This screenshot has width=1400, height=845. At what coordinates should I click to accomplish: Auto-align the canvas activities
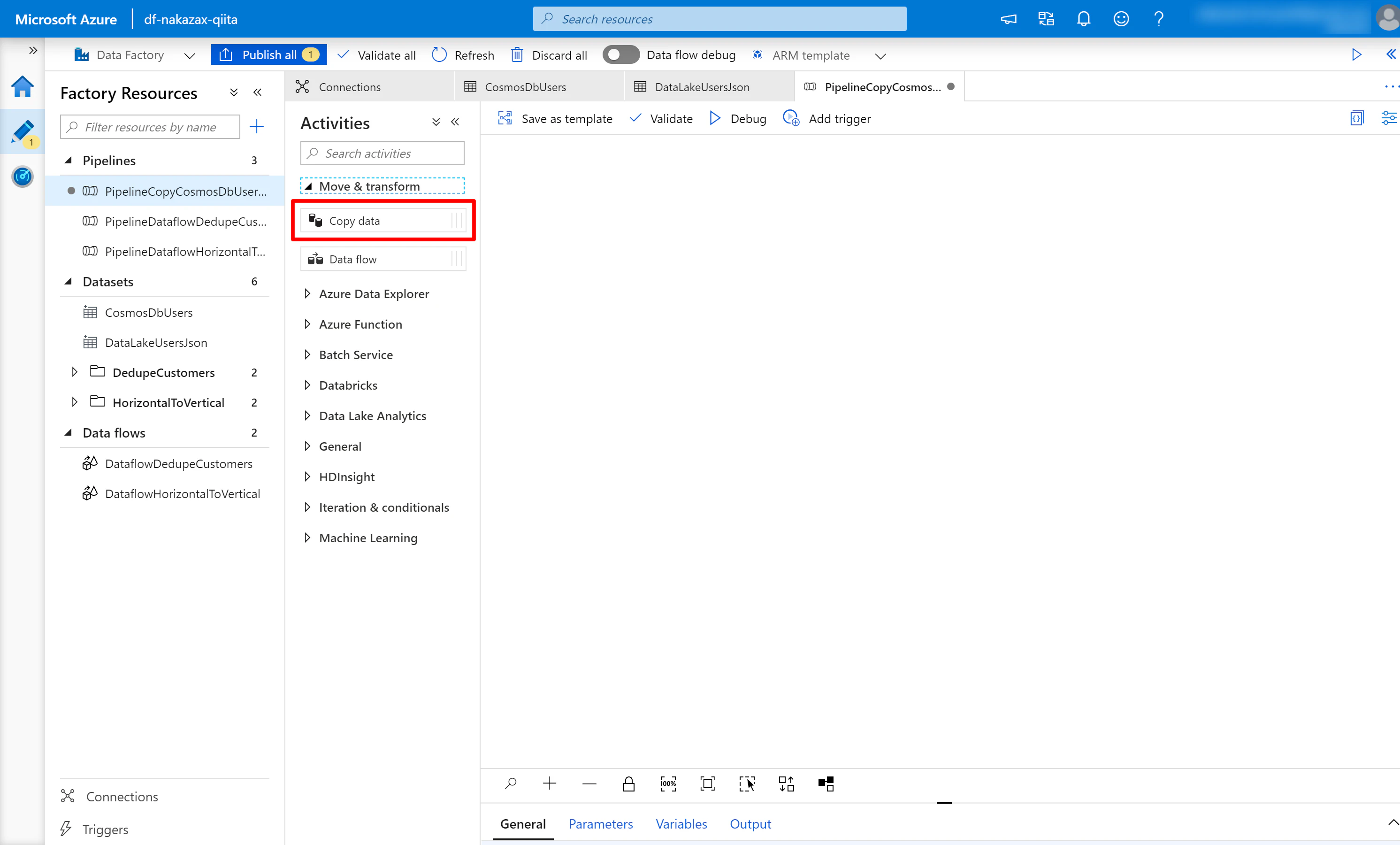pos(787,784)
